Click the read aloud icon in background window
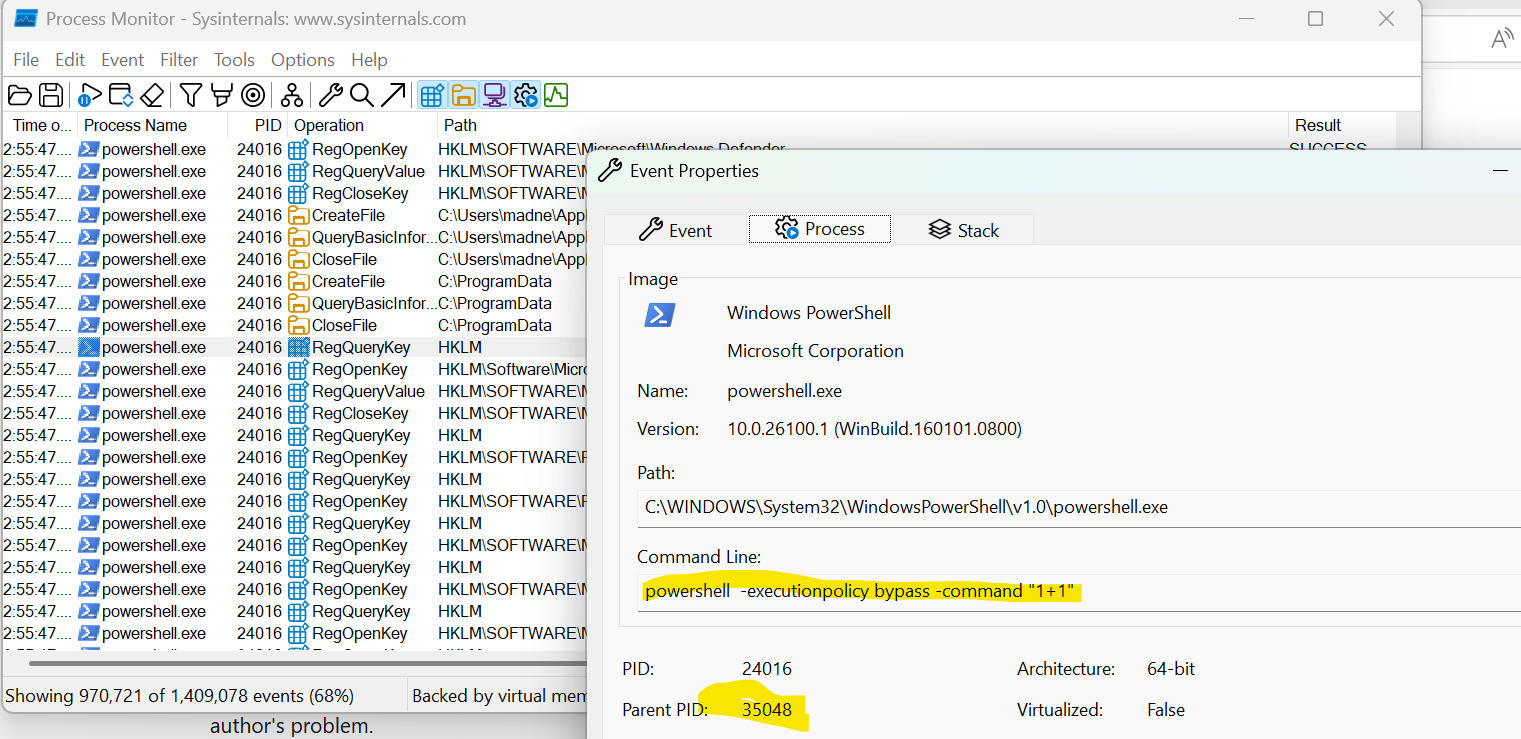1521x739 pixels. click(x=1501, y=39)
